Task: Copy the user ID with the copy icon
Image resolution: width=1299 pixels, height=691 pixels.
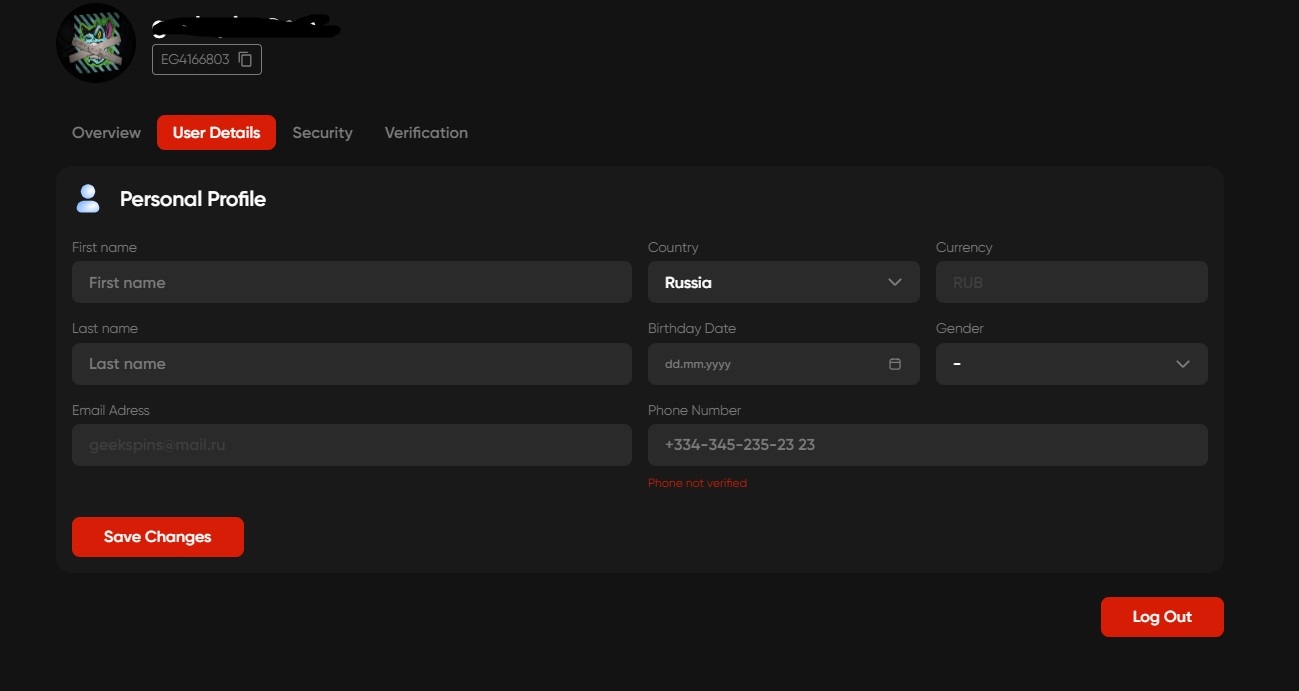Action: click(245, 60)
